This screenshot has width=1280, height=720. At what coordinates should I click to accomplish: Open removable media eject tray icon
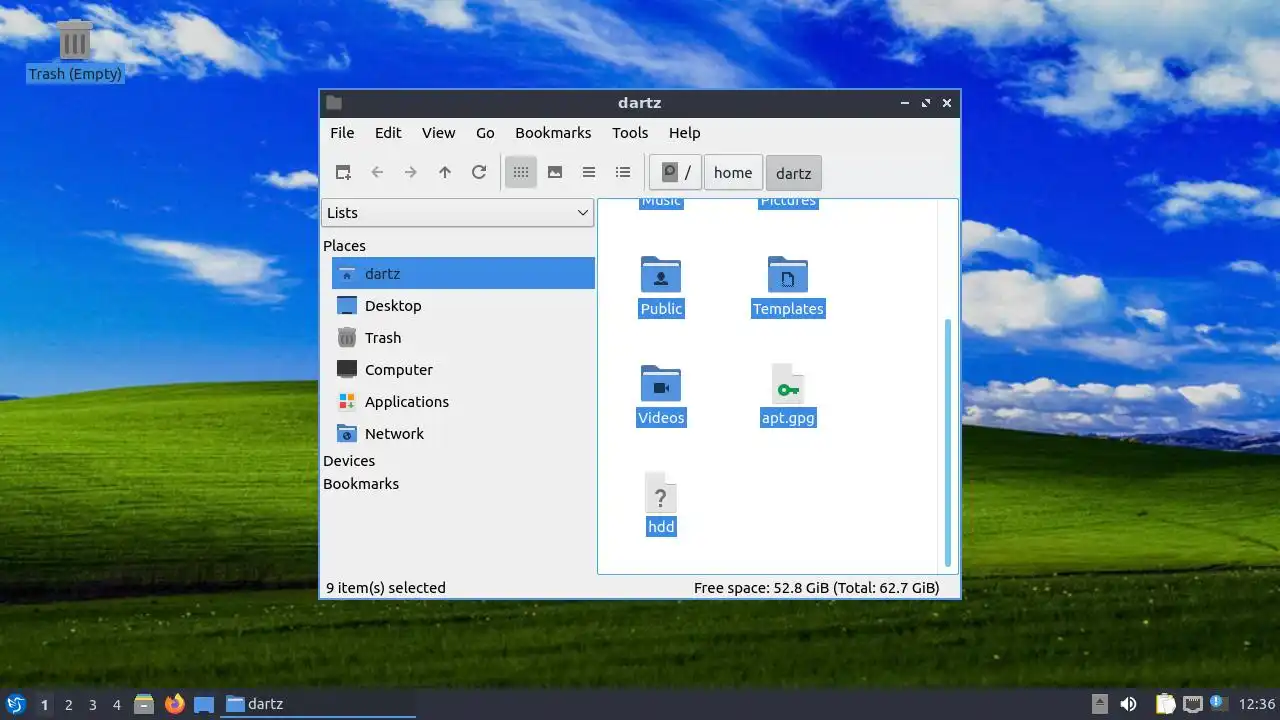pyautogui.click(x=1099, y=704)
